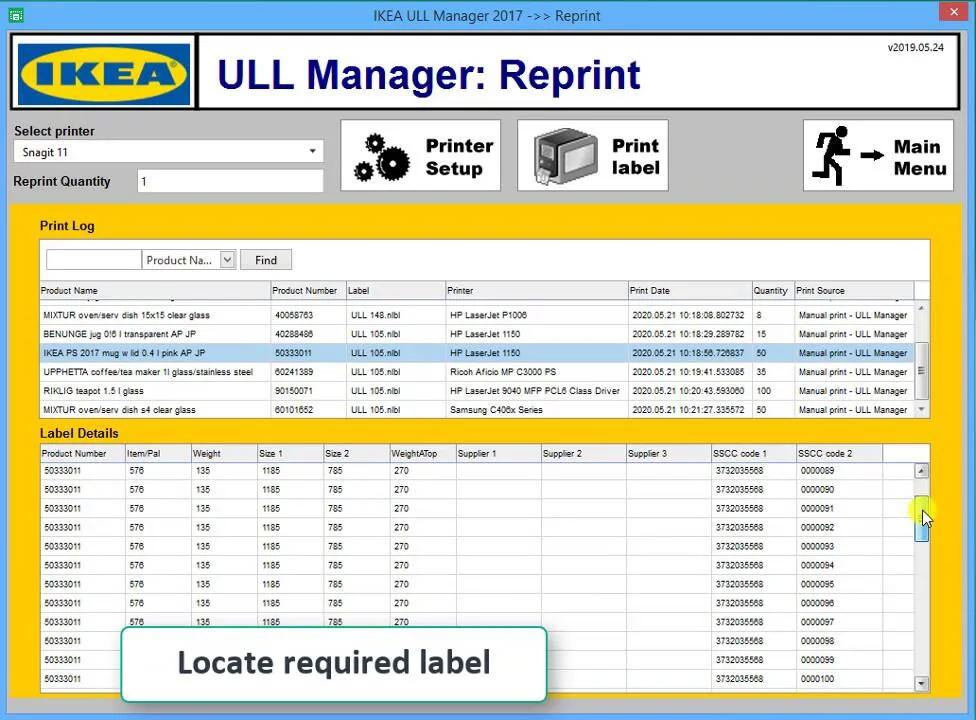Viewport: 976px width, 720px height.
Task: Select the IKEA PS 2017 mug row
Action: 477,353
